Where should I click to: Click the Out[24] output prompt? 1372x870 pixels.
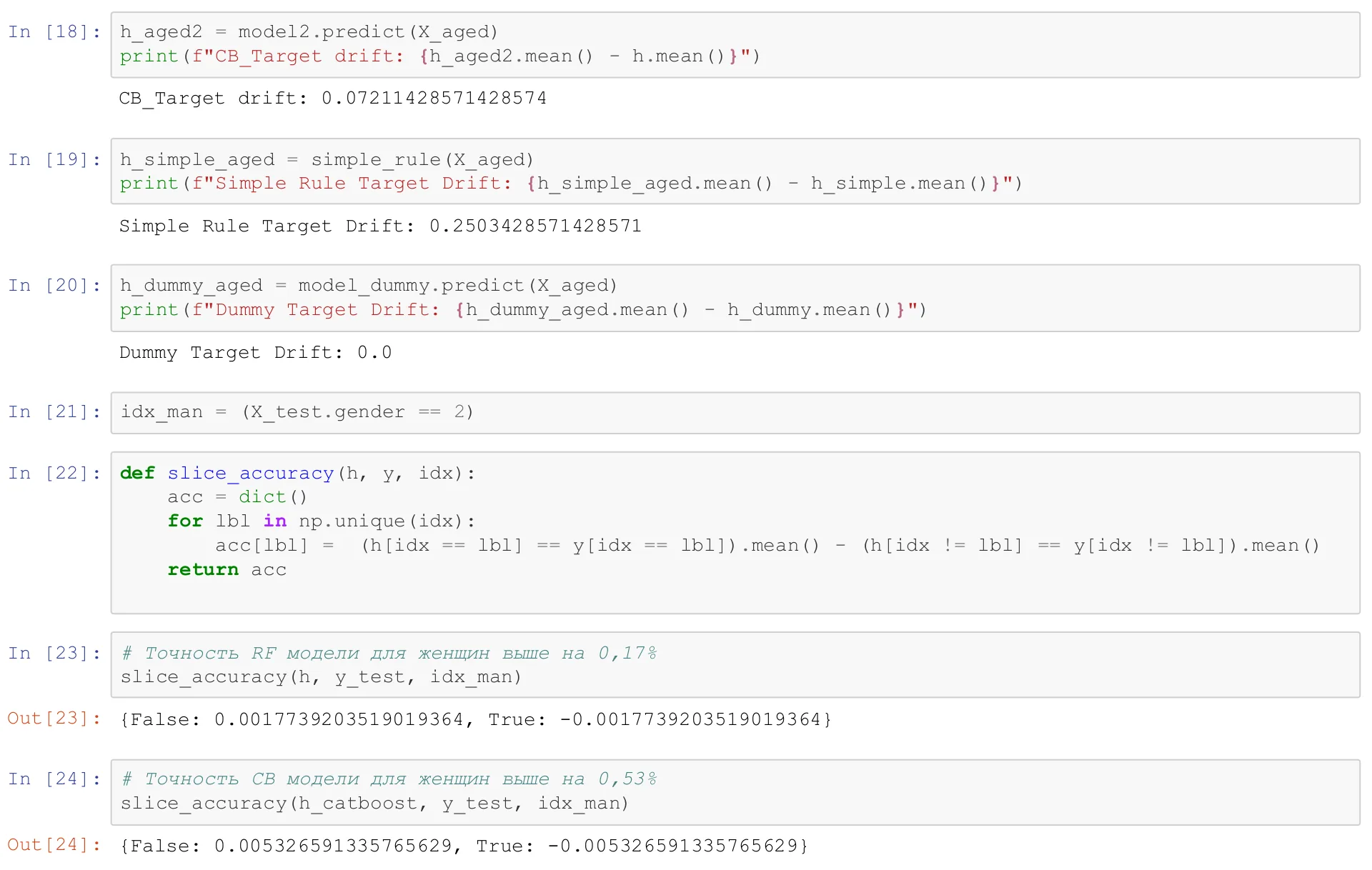pos(54,845)
